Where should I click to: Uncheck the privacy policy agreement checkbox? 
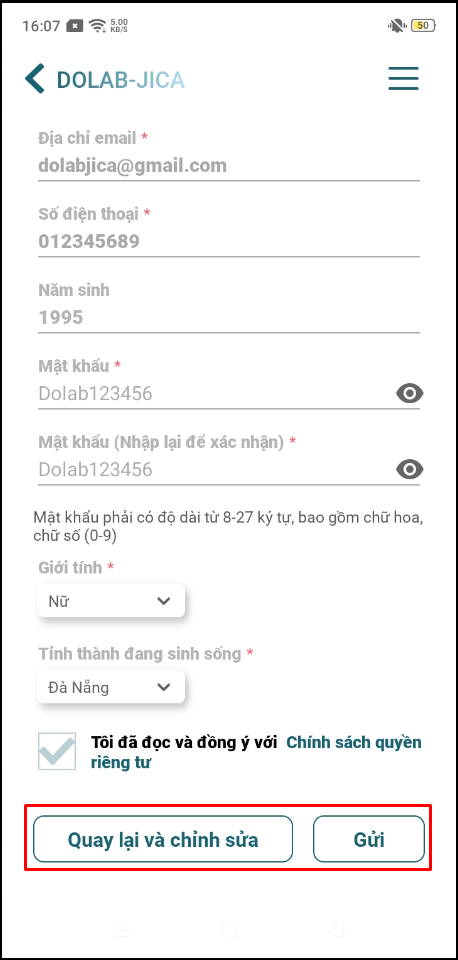(x=57, y=751)
